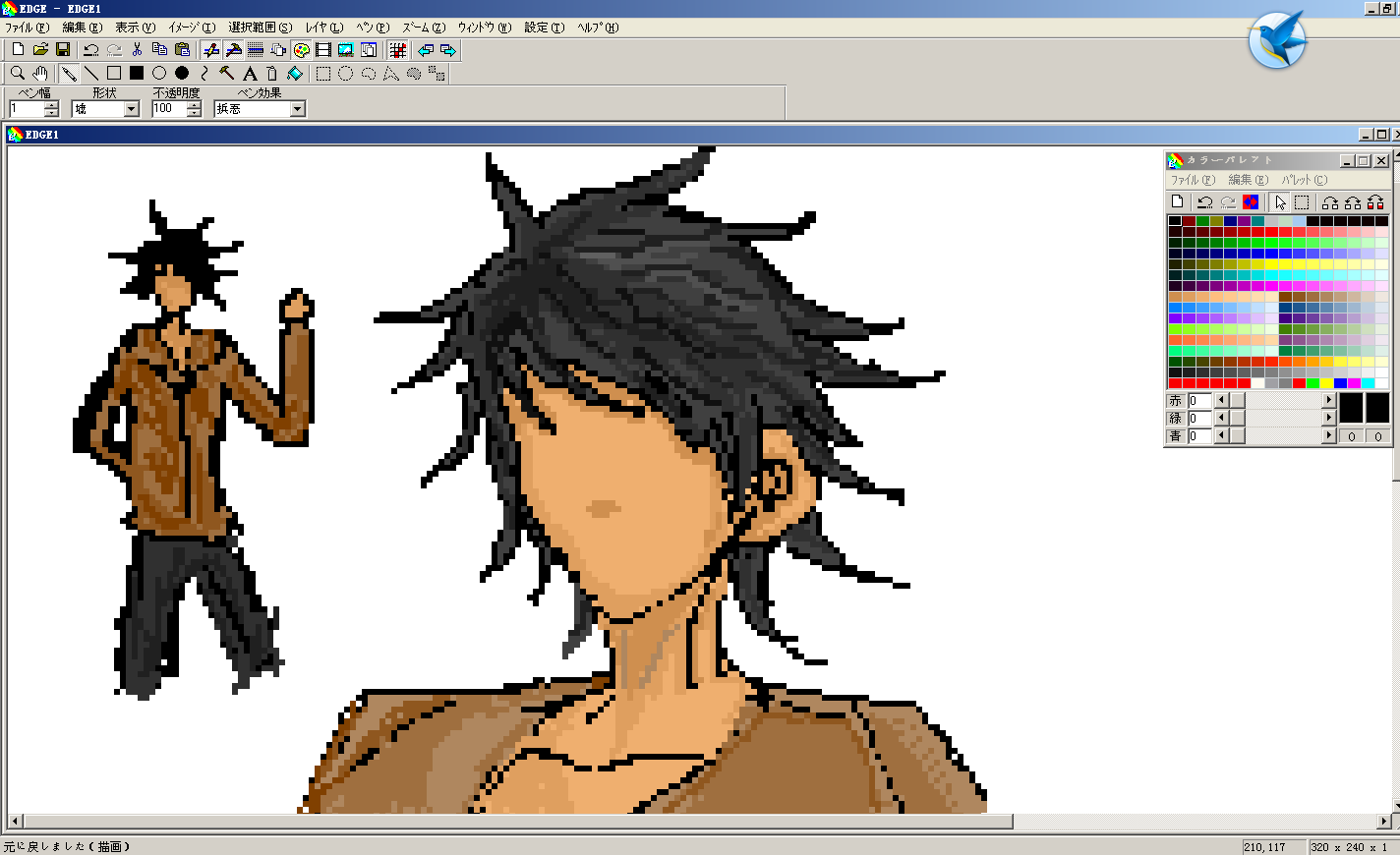Toggle dotted rectangle selection in color palette

point(1302,202)
